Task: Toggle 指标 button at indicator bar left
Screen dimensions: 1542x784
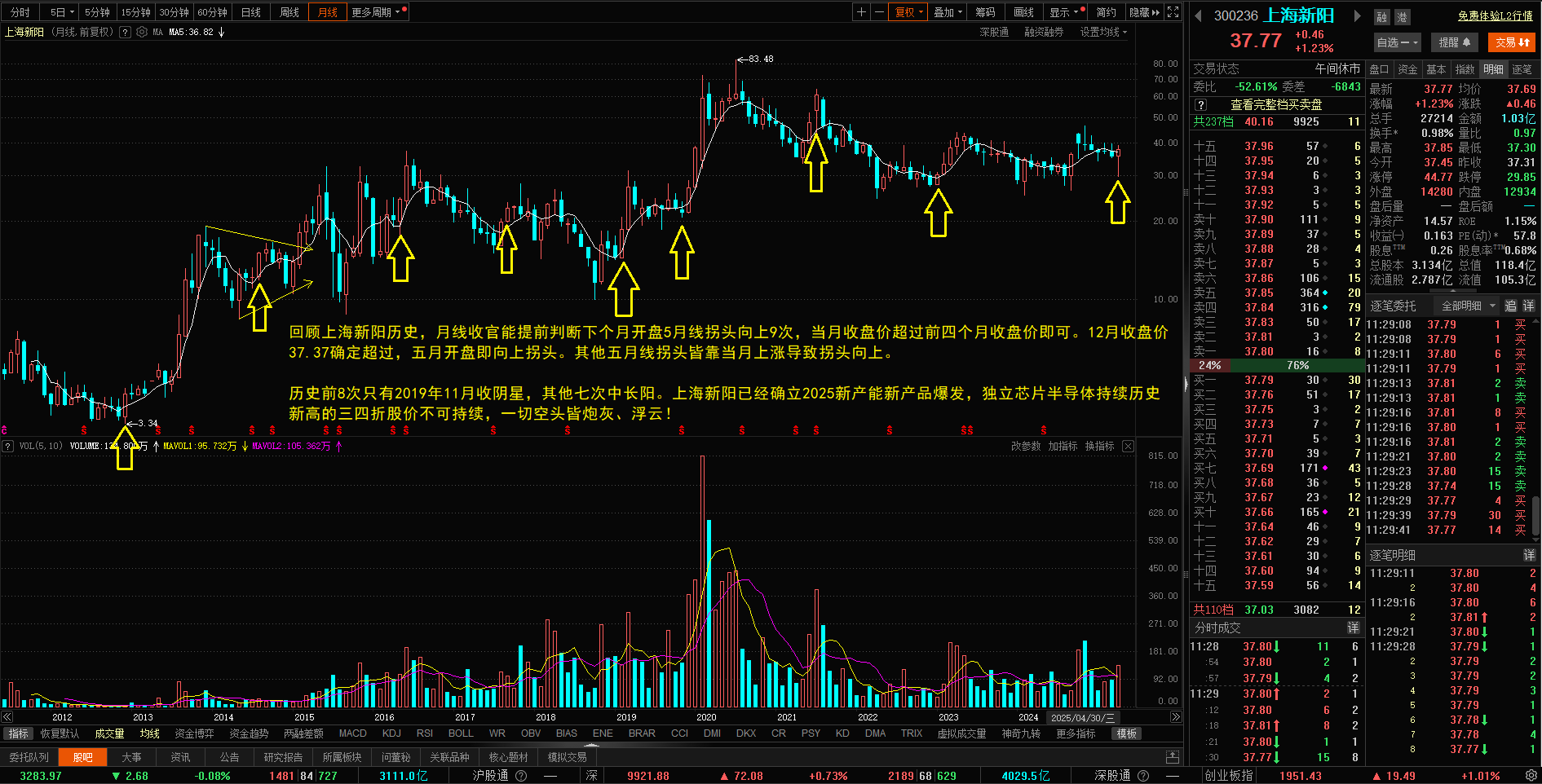Action: 18,733
